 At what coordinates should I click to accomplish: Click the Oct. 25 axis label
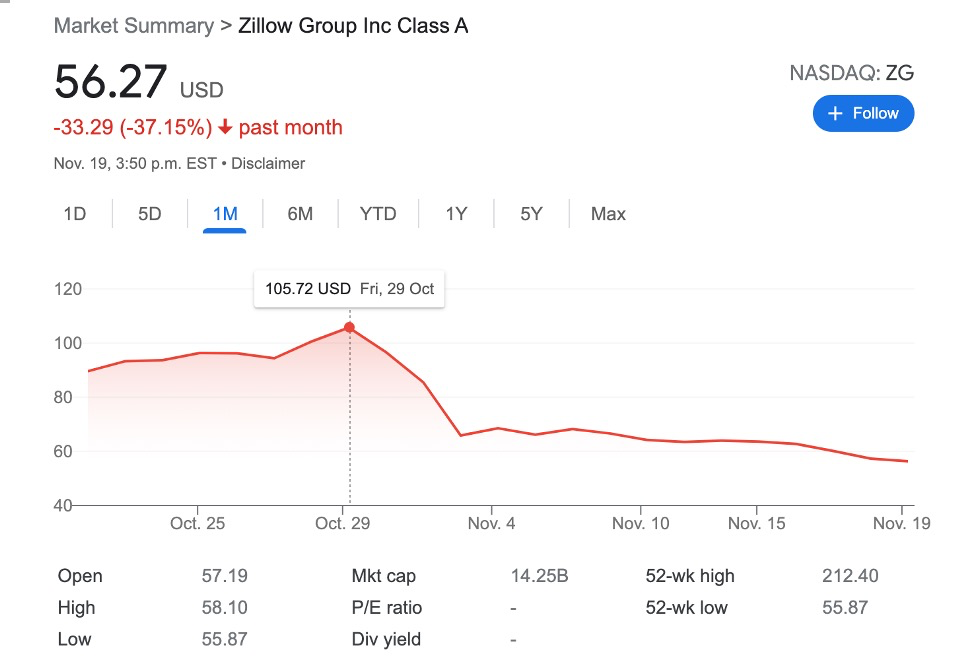(198, 523)
